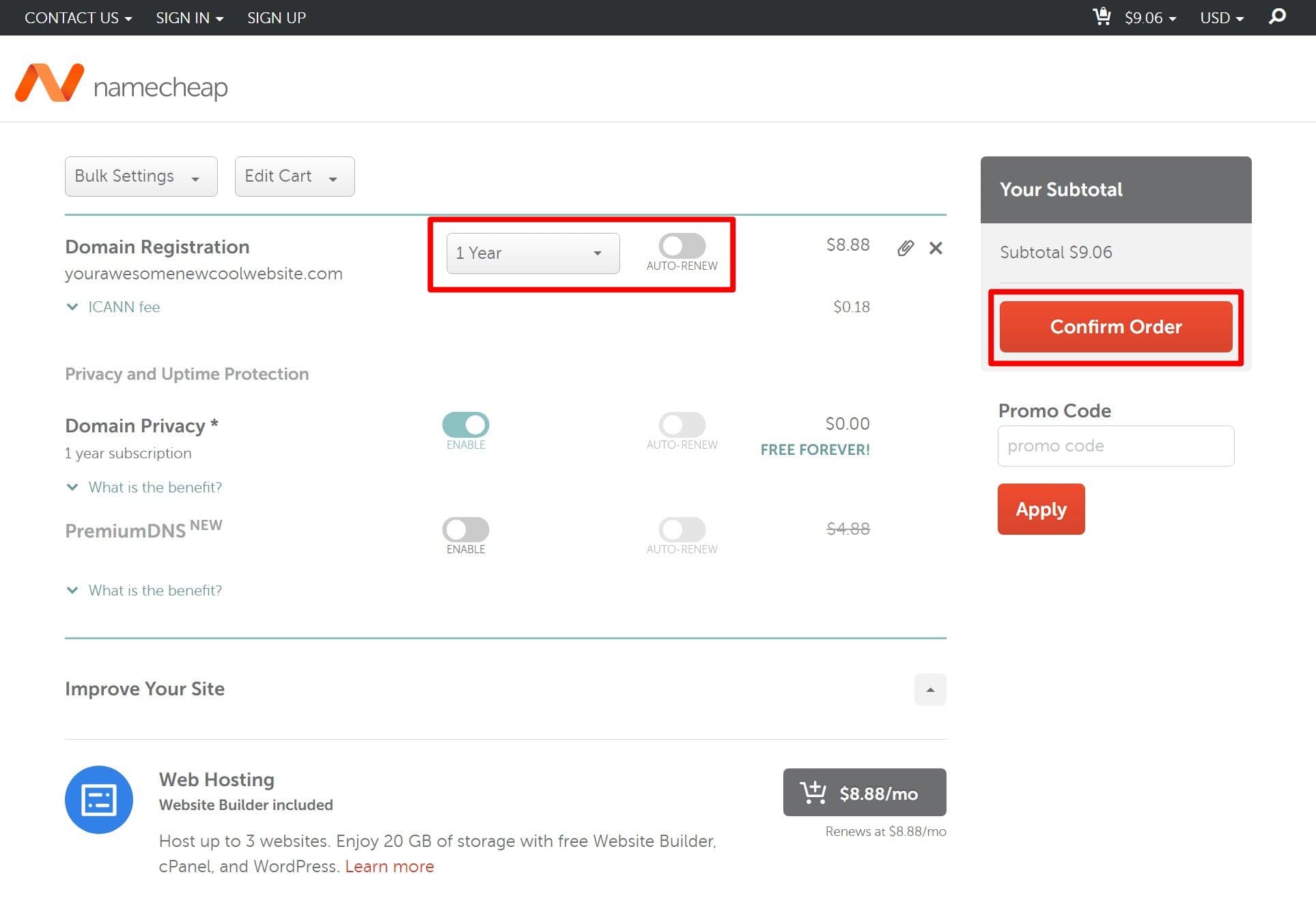Collapse the Improve Your Site section arrow

pyautogui.click(x=930, y=689)
